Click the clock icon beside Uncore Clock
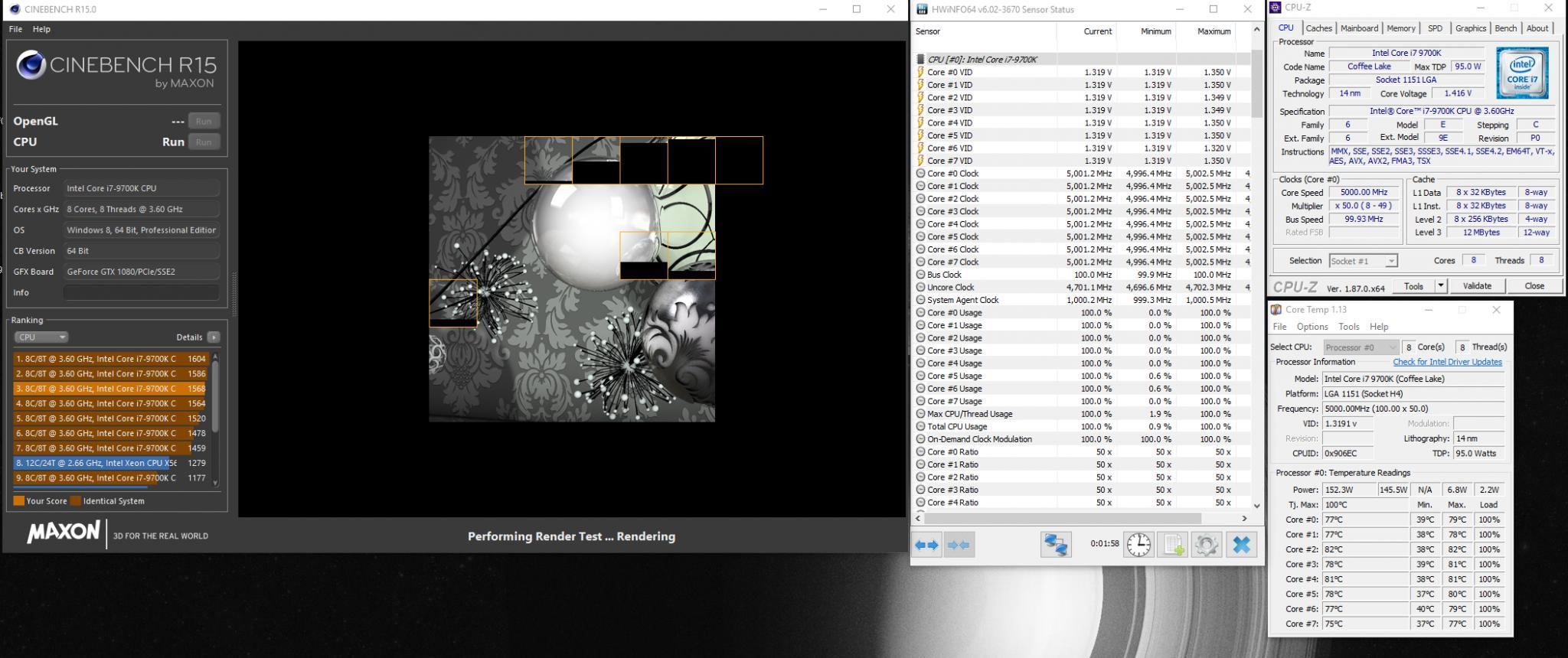 920,287
